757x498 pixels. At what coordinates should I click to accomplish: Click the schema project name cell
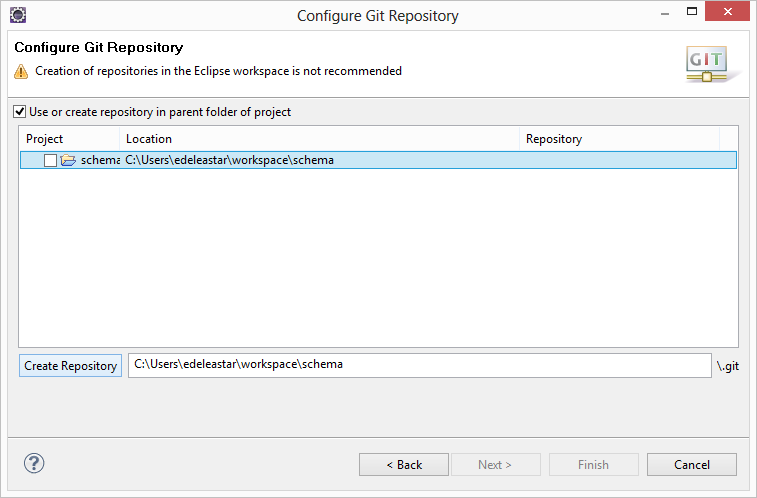[100, 160]
